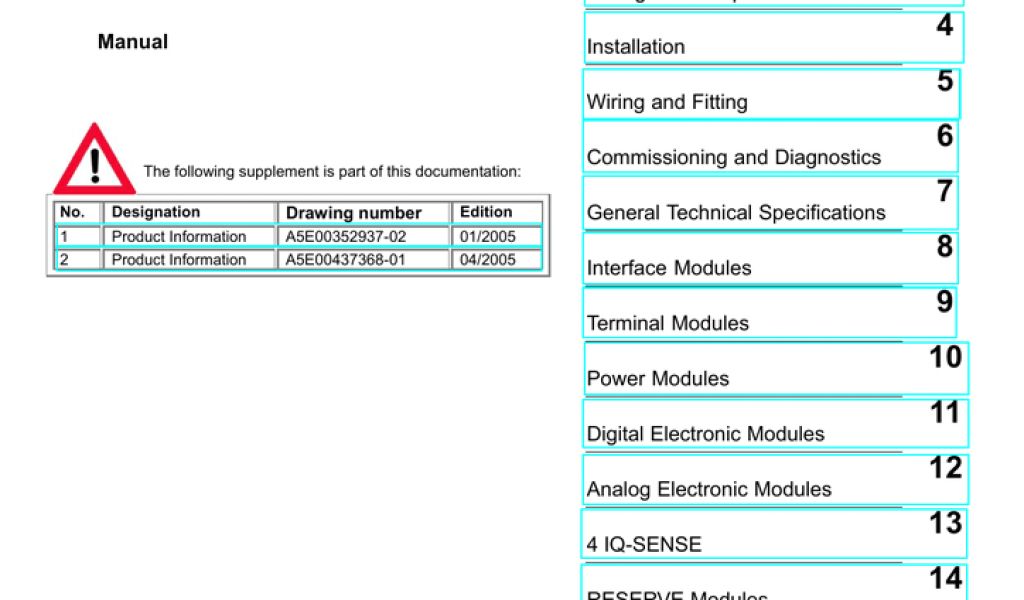Click the red warning triangle icon
Screen dimensions: 1024x600
pyautogui.click(x=94, y=160)
